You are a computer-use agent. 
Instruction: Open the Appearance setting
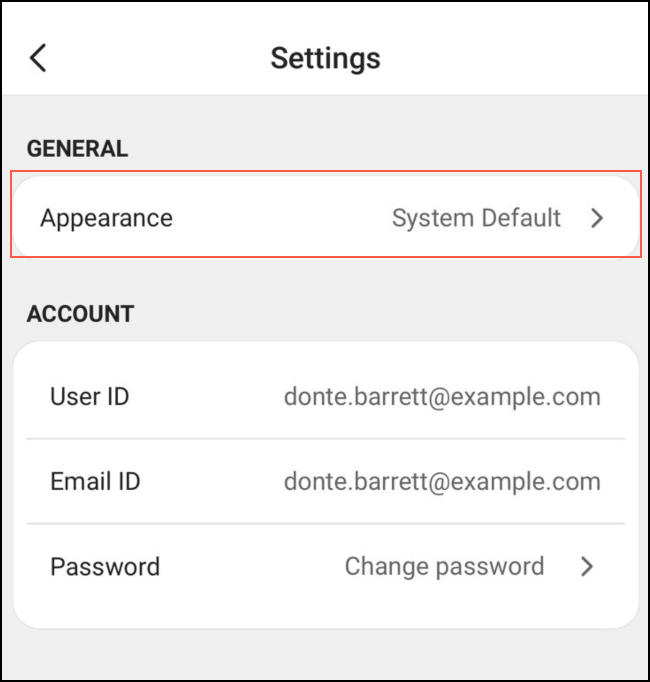[325, 218]
